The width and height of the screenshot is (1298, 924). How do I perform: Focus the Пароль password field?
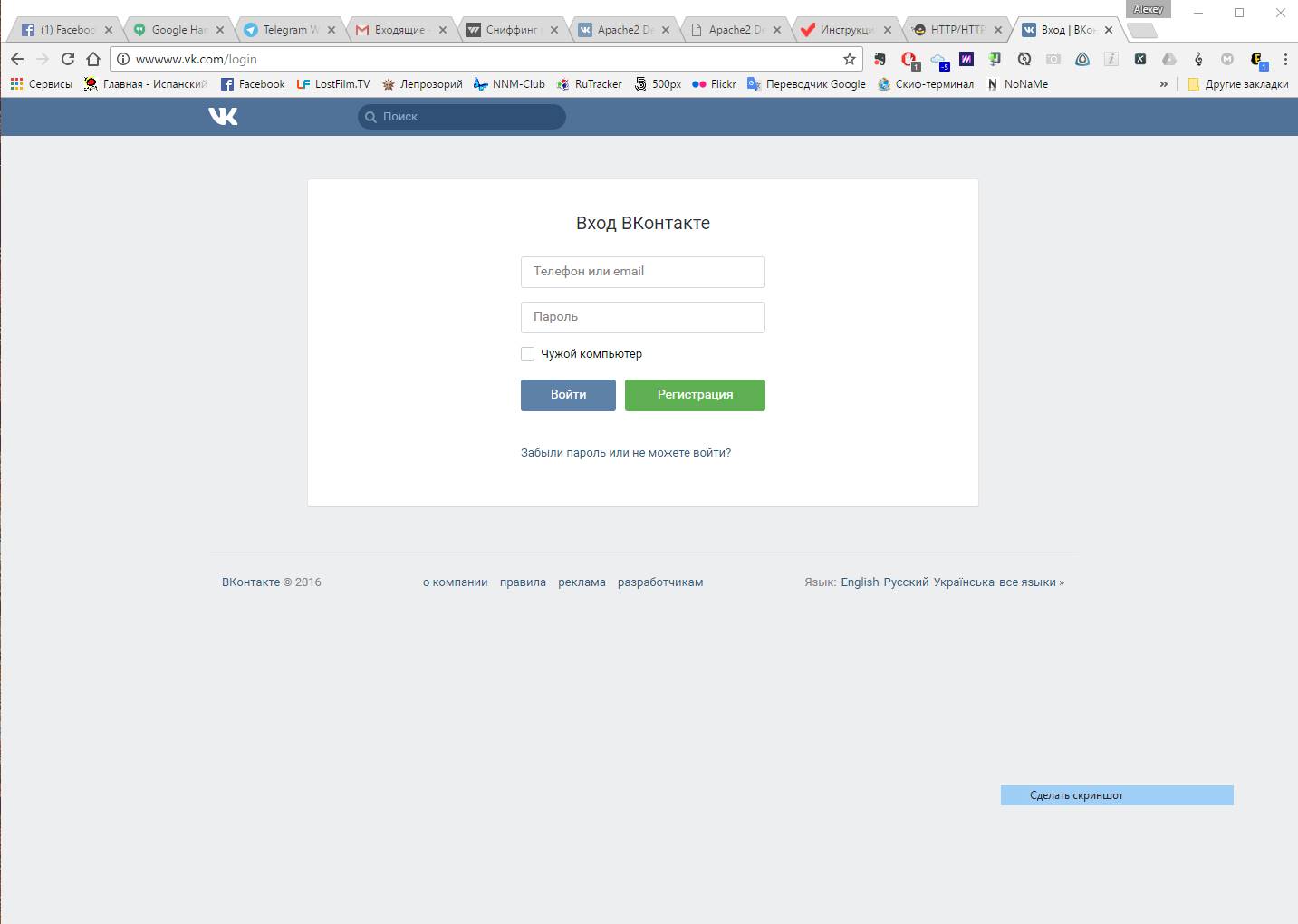click(x=643, y=317)
